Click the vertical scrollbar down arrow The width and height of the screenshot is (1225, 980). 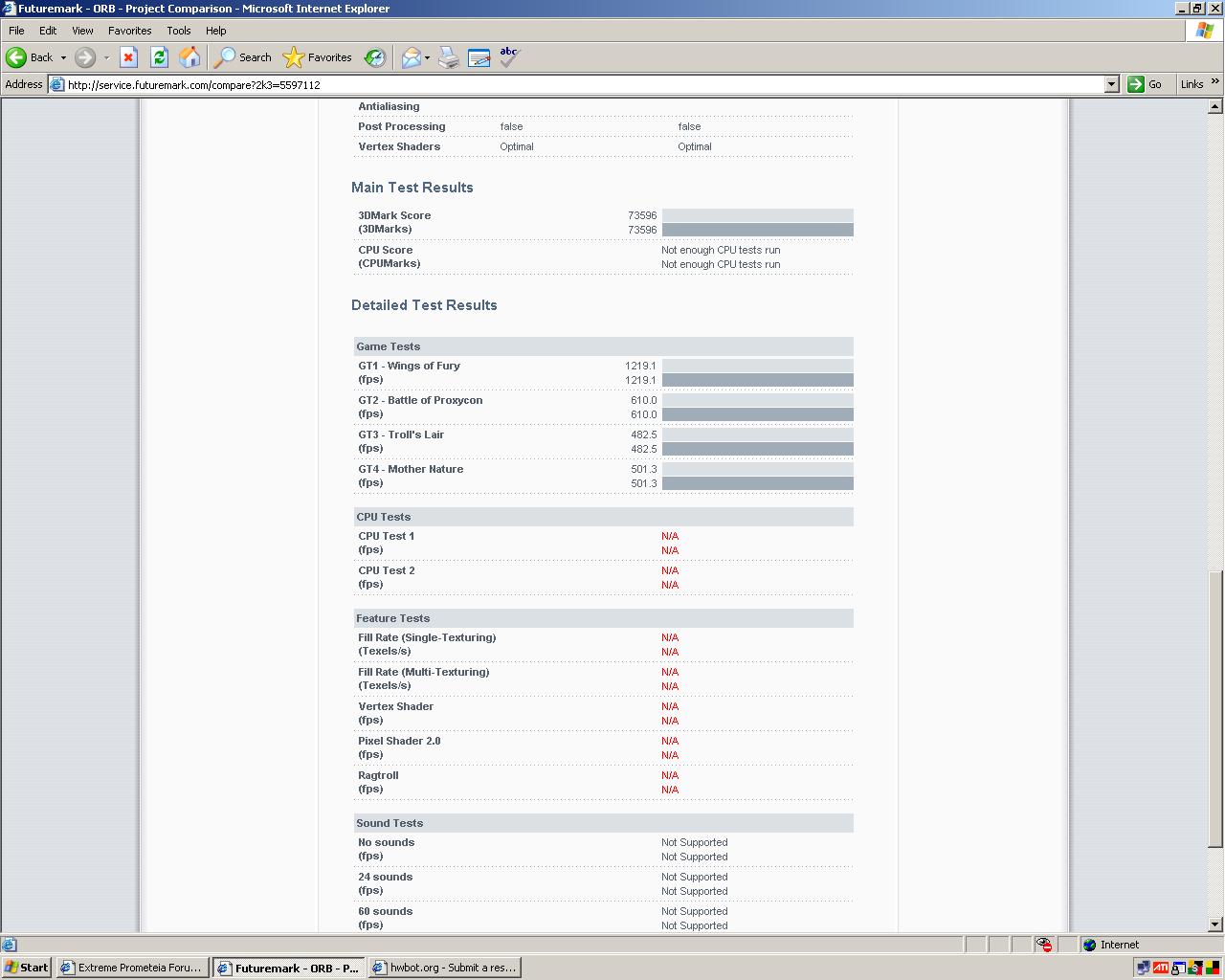pyautogui.click(x=1215, y=924)
